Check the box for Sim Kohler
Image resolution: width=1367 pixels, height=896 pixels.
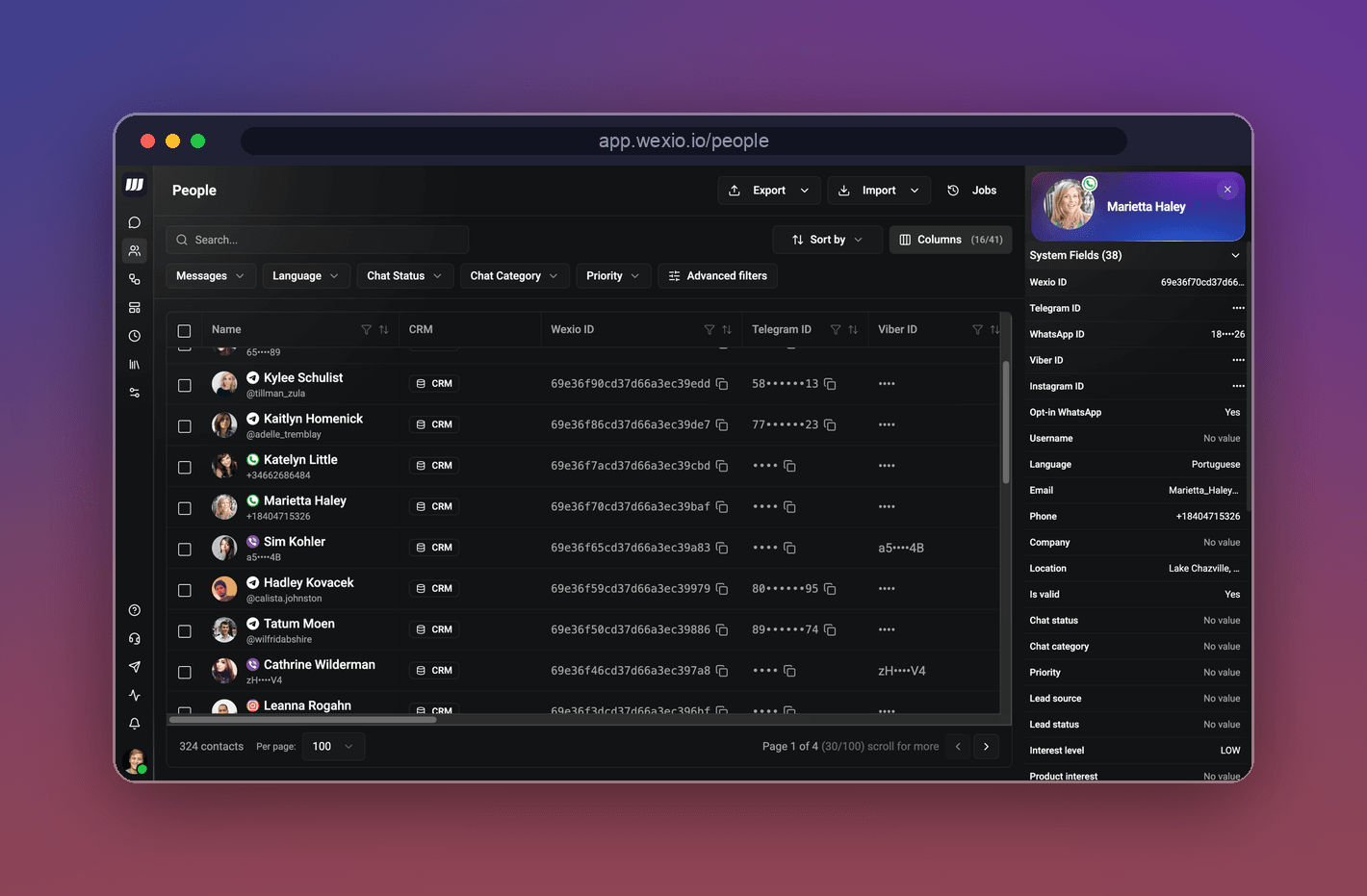tap(185, 550)
